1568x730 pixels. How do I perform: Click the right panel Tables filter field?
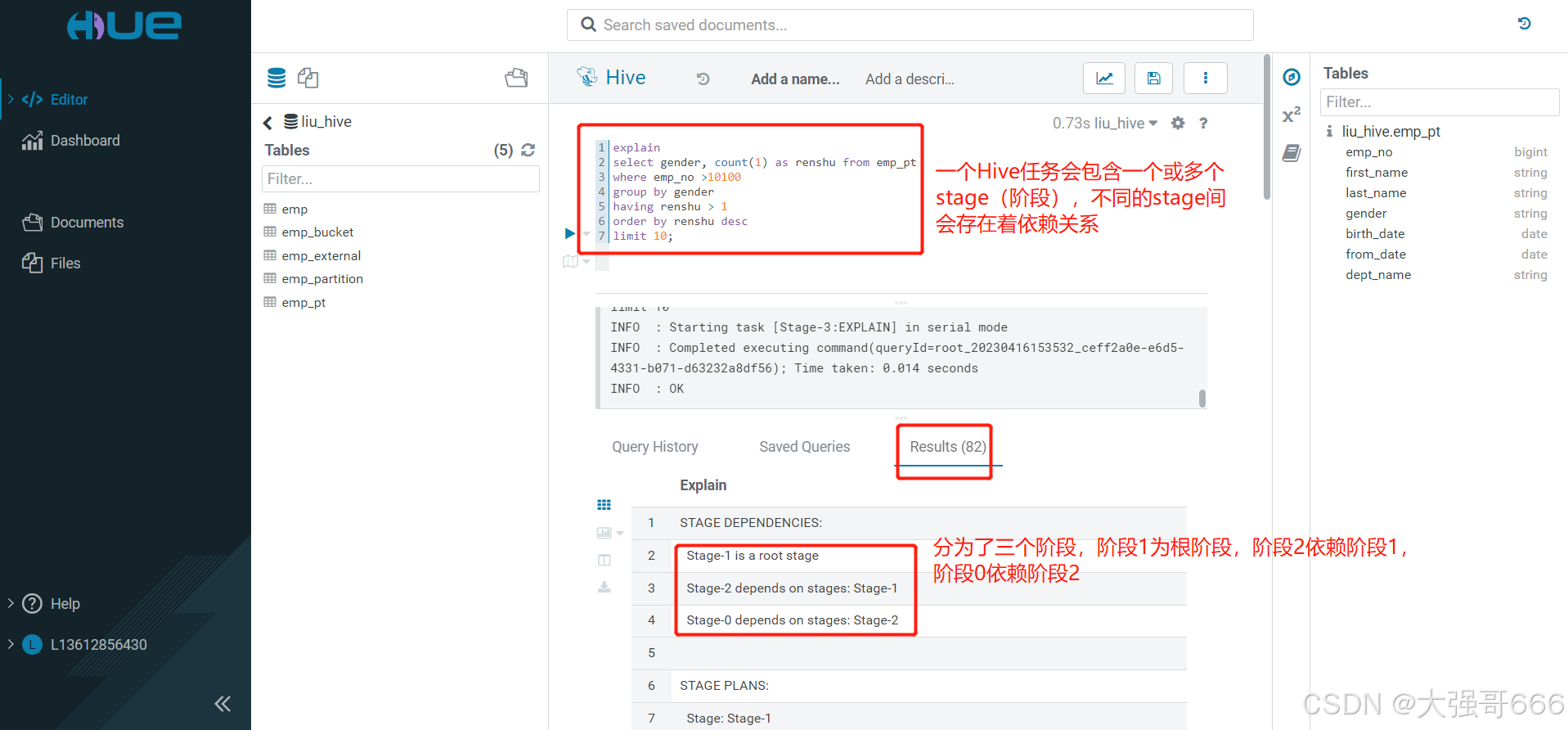pyautogui.click(x=1440, y=102)
